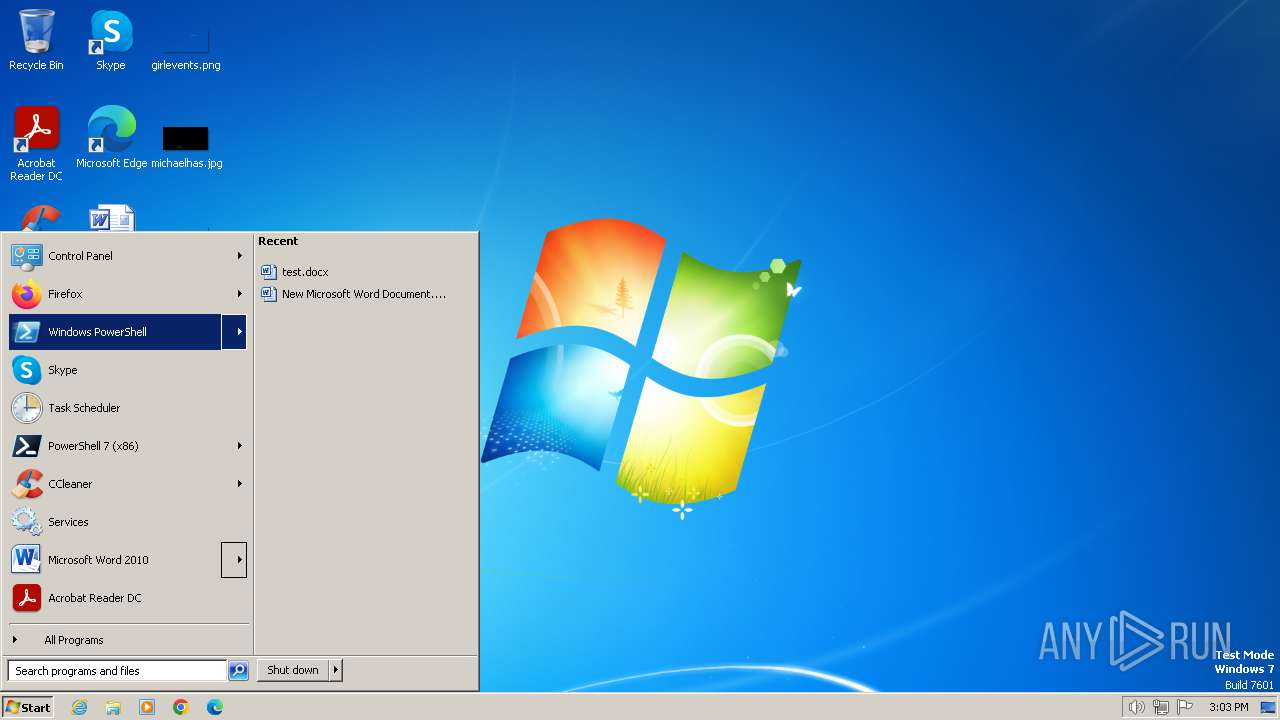The image size is (1280, 720).
Task: Click the Microsoft Word 2010 icon
Action: [27, 560]
